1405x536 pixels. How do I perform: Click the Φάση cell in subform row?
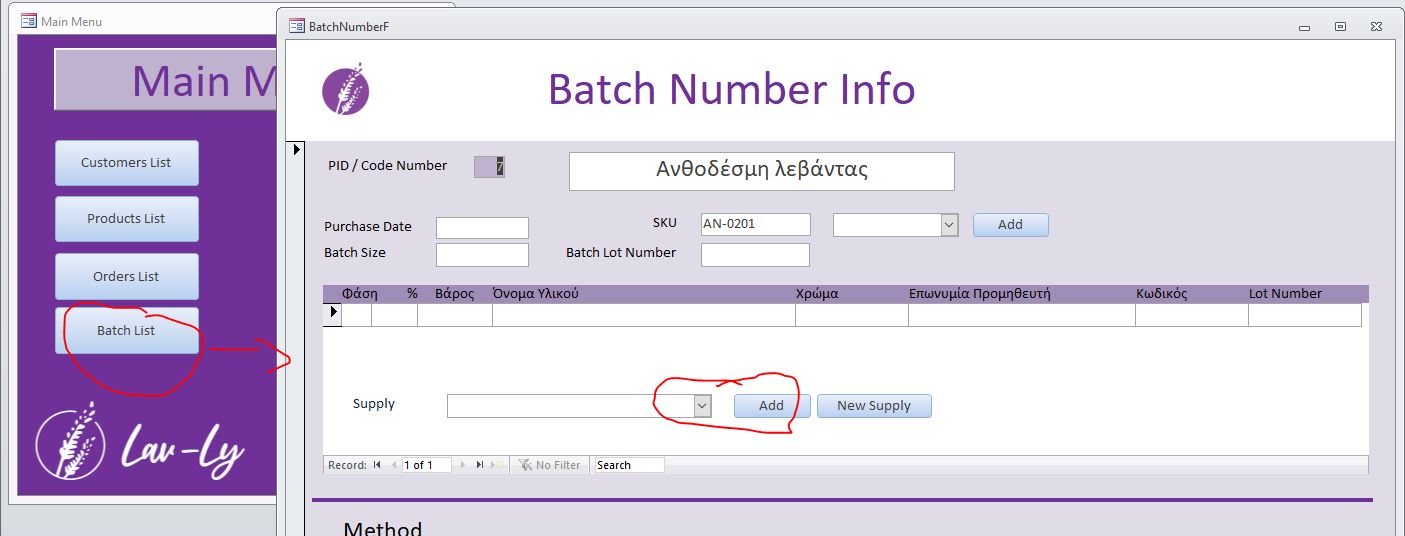[x=357, y=315]
